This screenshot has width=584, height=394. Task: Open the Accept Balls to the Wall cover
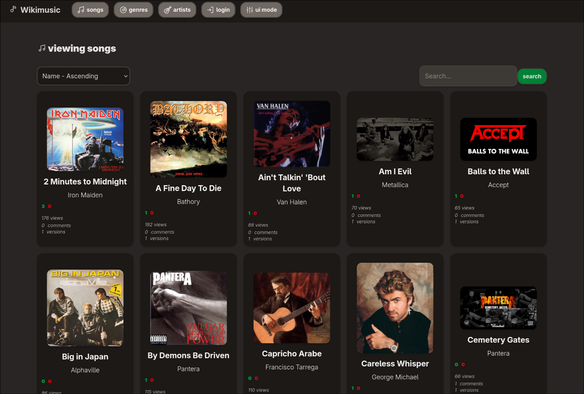coord(498,139)
